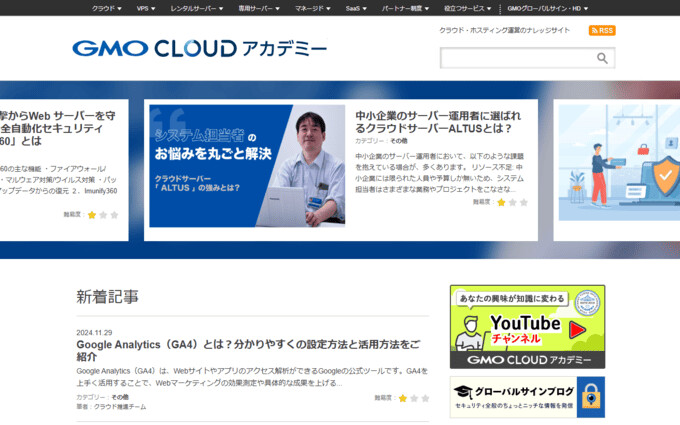Screen dimensions: 680x425
Task: Open the グローバルサインブログ banner
Action: click(527, 397)
